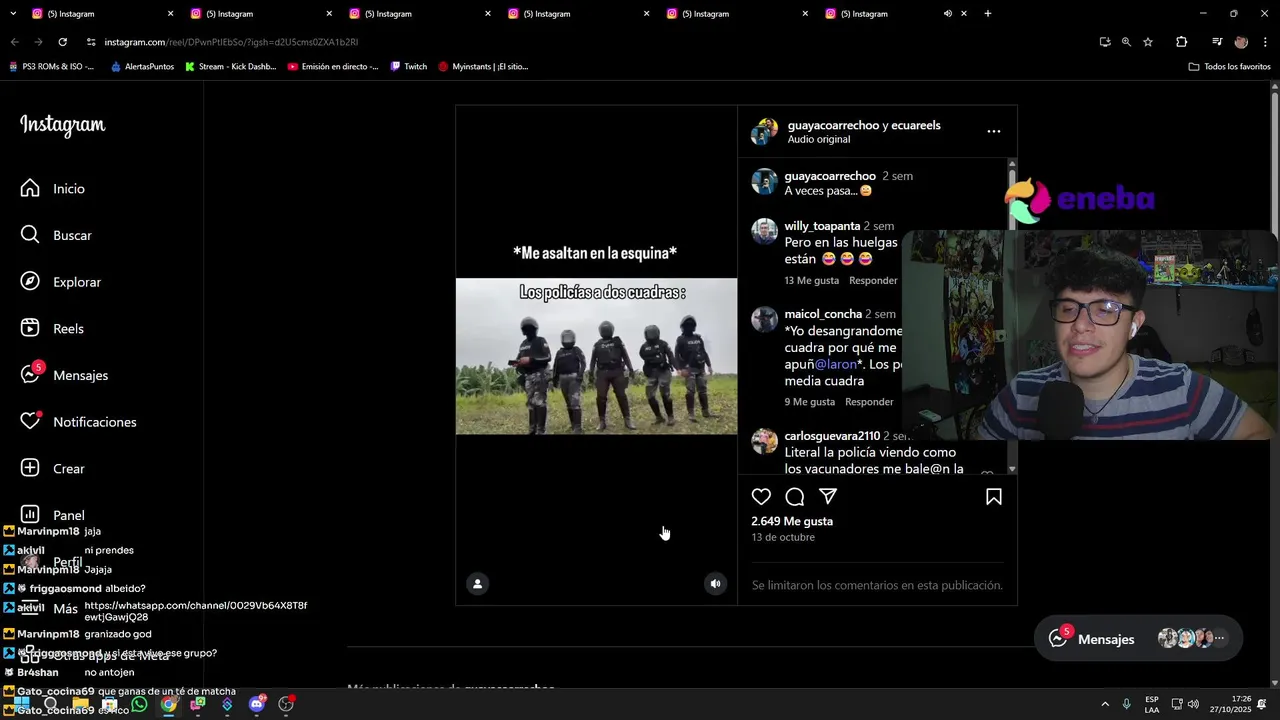This screenshot has width=1280, height=720.
Task: Reload the Instagram page
Action: pos(62,42)
